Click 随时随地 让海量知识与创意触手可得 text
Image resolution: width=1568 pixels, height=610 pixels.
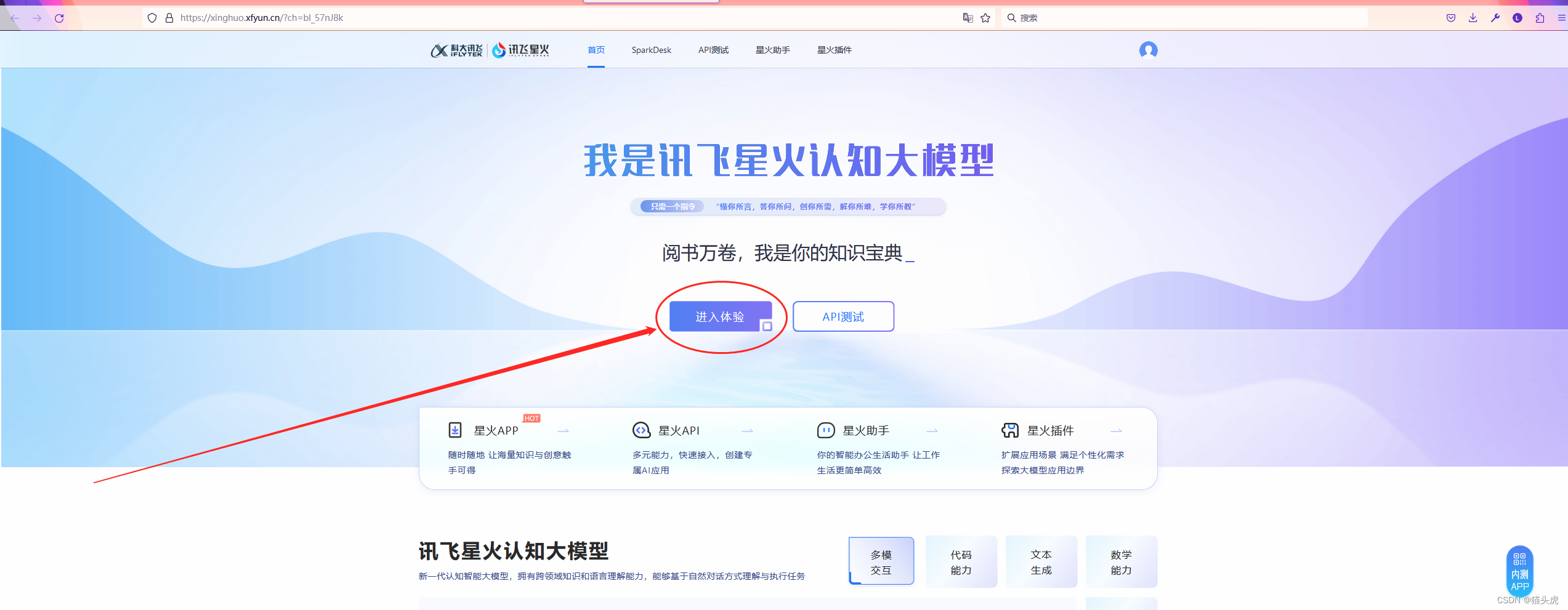510,462
